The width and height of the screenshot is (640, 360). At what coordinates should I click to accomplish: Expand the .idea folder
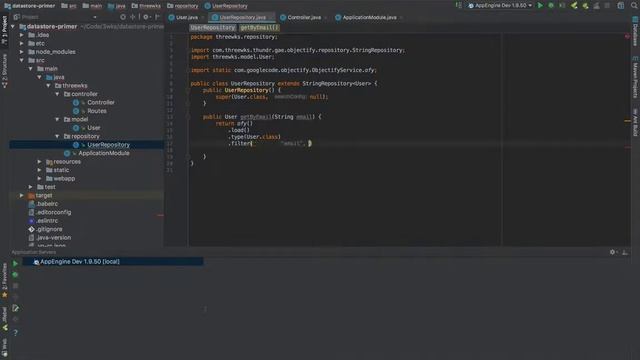pyautogui.click(x=22, y=35)
